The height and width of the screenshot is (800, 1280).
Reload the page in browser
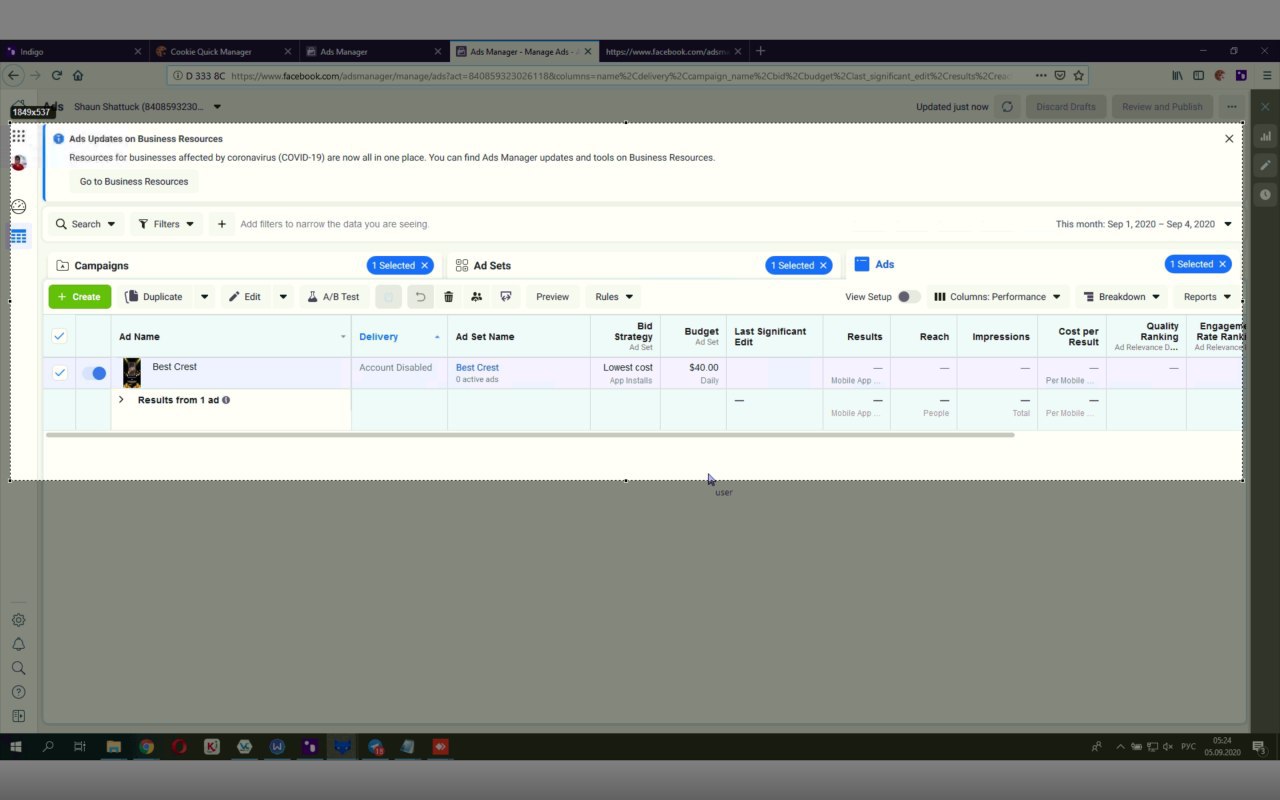point(57,75)
